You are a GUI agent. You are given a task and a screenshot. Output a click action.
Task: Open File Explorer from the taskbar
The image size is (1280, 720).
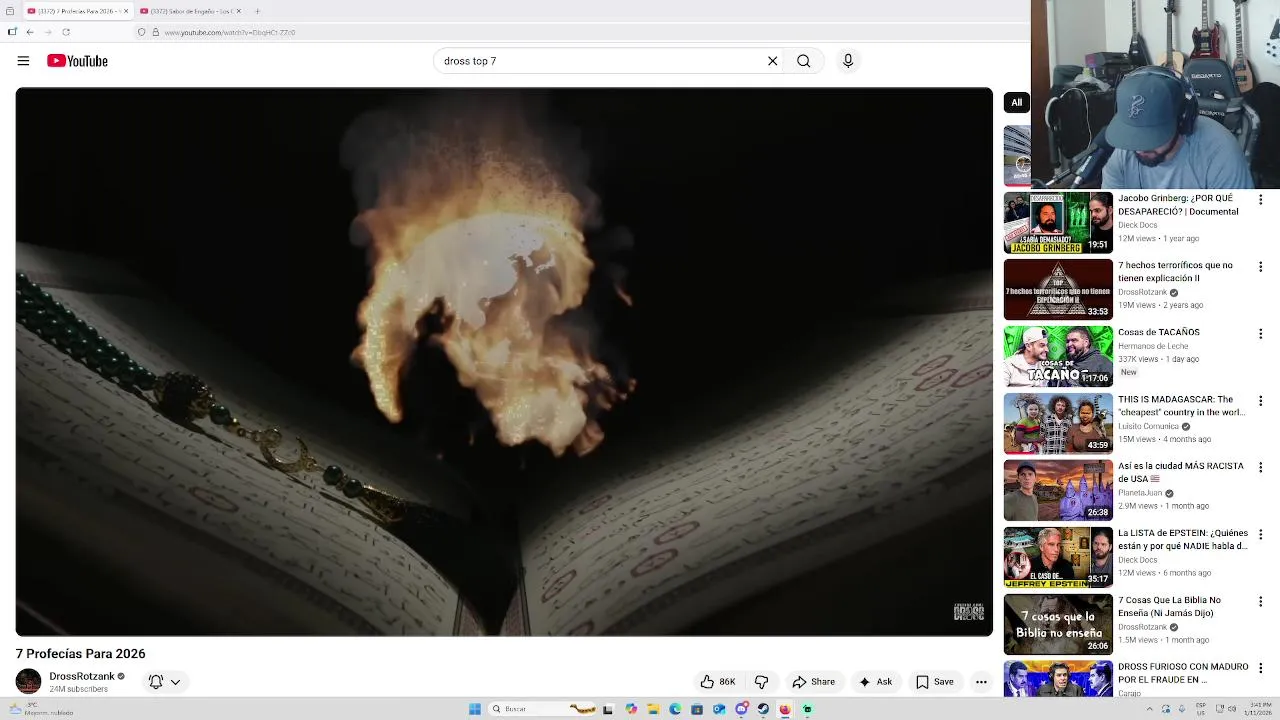tap(653, 709)
